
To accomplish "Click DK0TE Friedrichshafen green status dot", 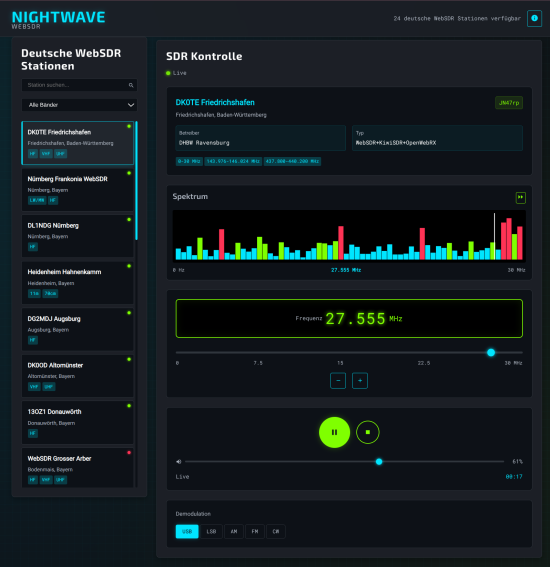I will [x=129, y=126].
